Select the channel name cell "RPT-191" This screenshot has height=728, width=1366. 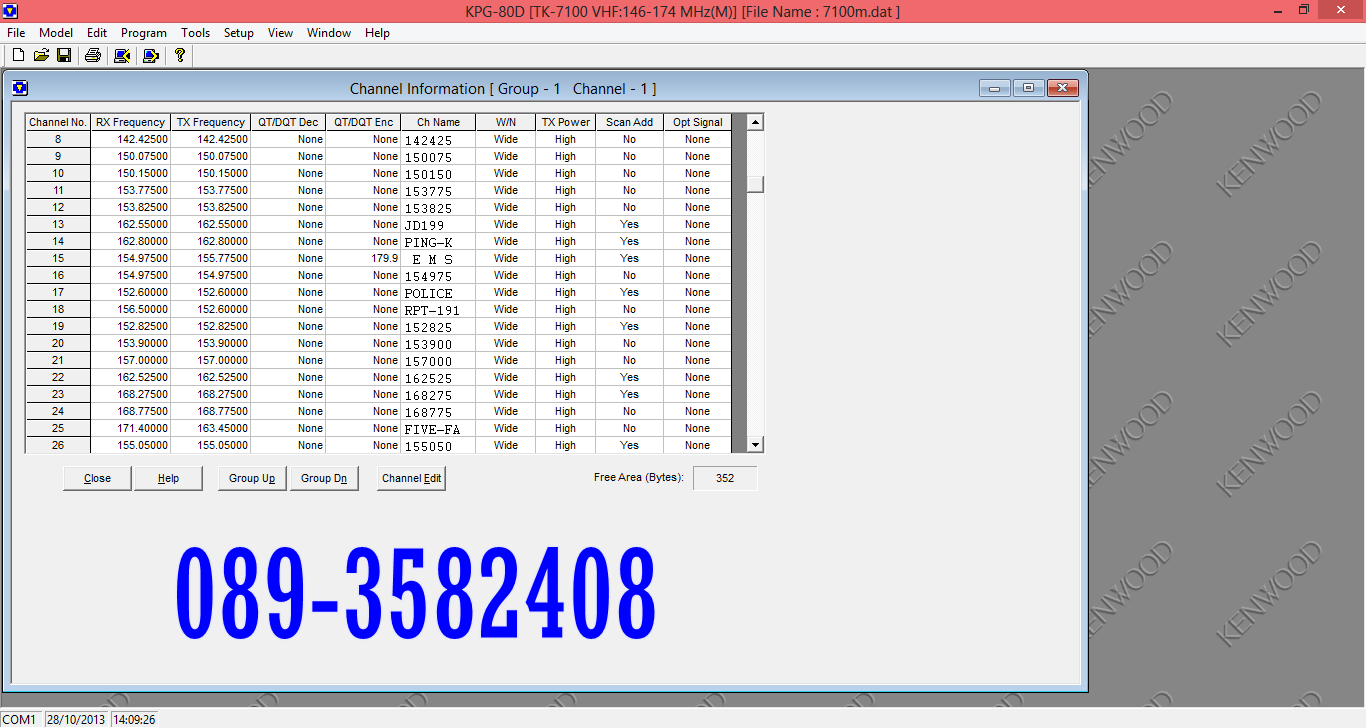click(x=439, y=310)
